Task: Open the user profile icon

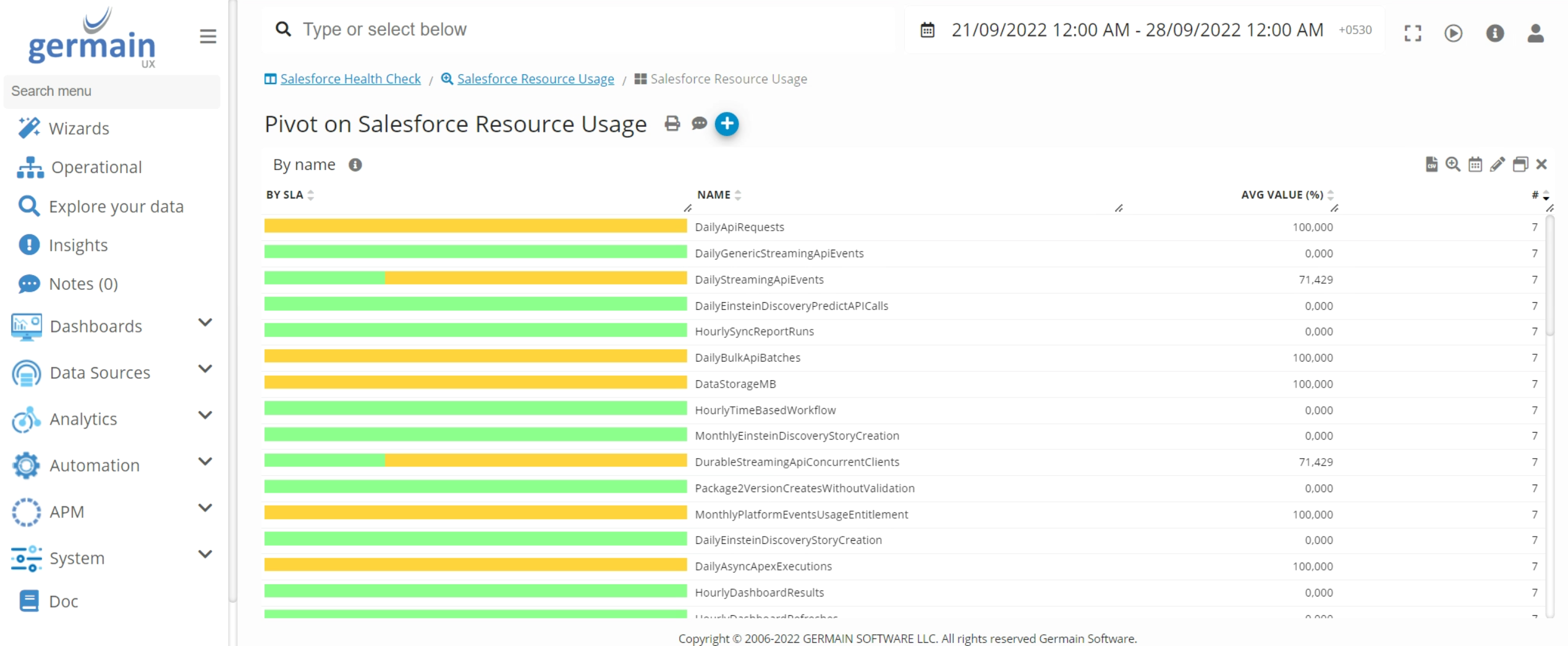Action: pos(1535,33)
